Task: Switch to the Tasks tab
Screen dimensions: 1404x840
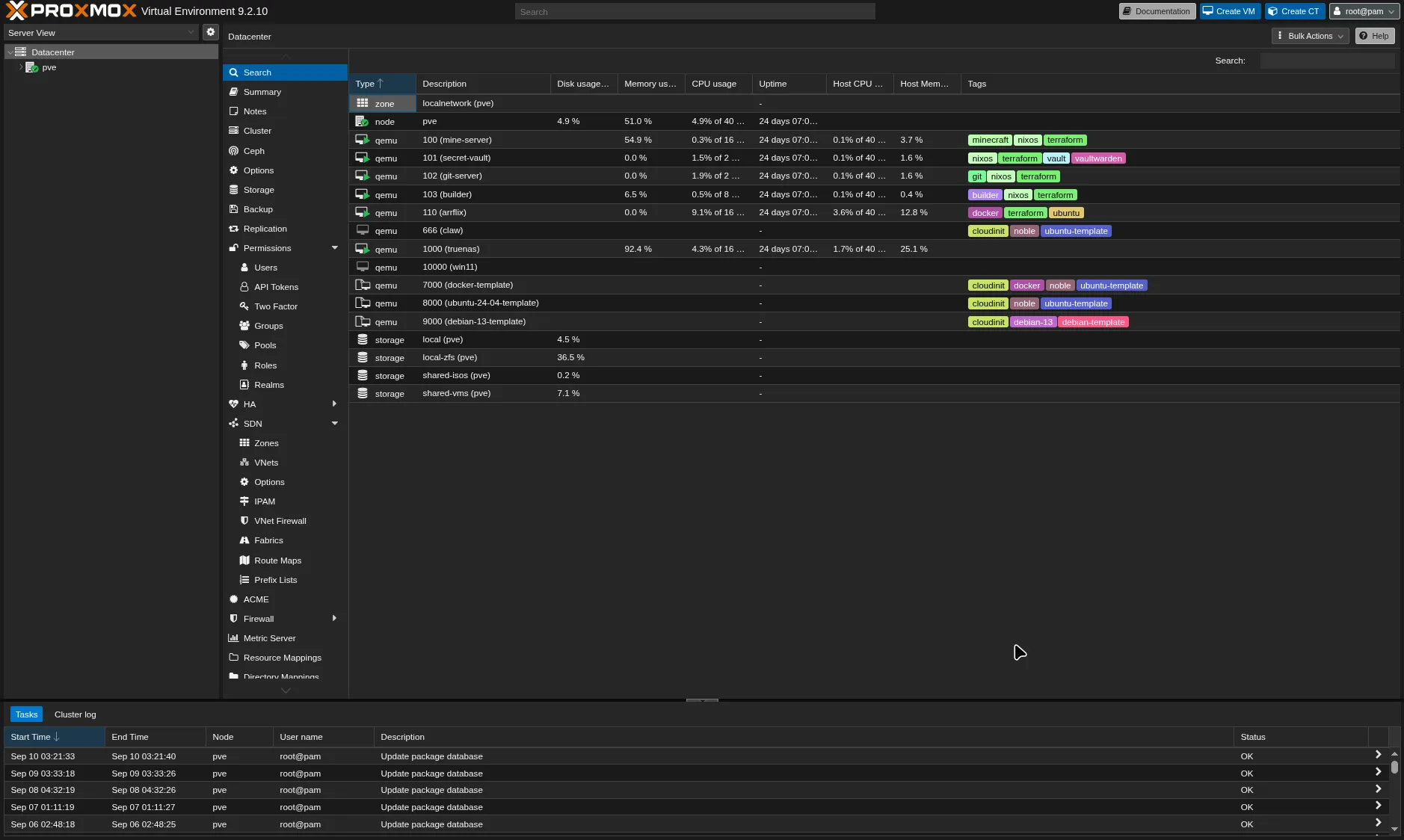Action: click(x=26, y=714)
